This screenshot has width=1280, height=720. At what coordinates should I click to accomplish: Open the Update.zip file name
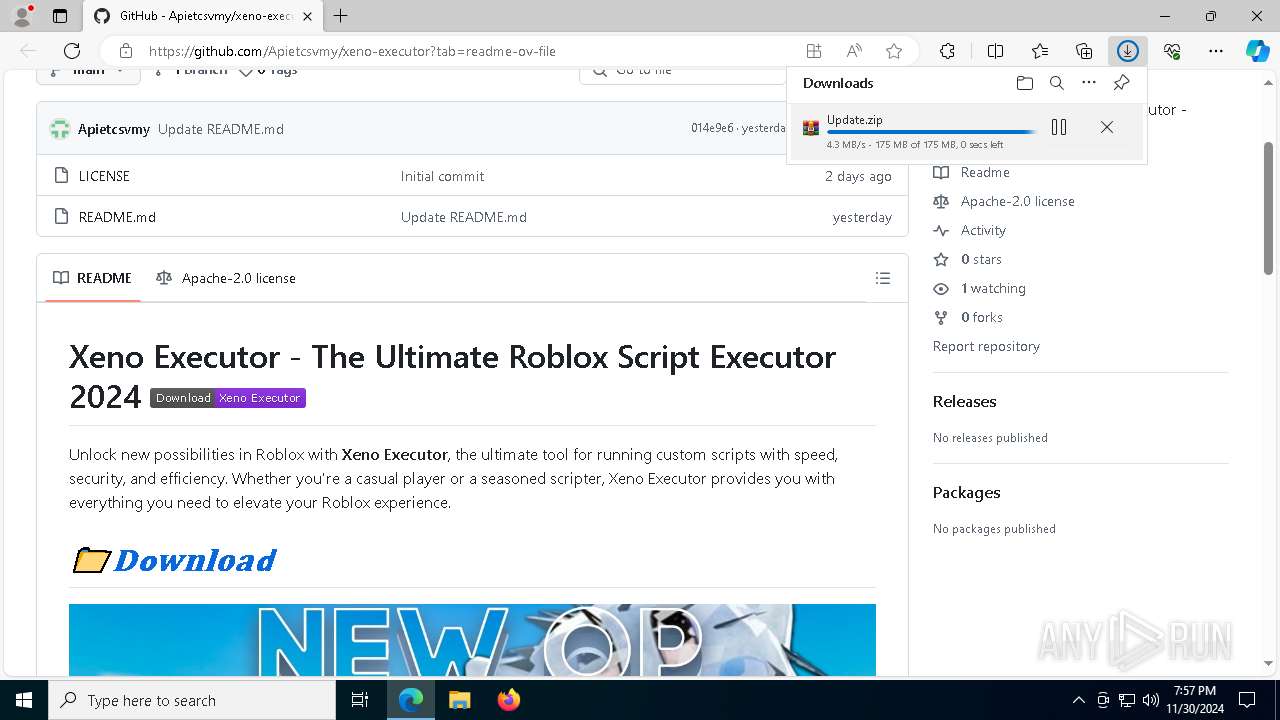click(855, 119)
